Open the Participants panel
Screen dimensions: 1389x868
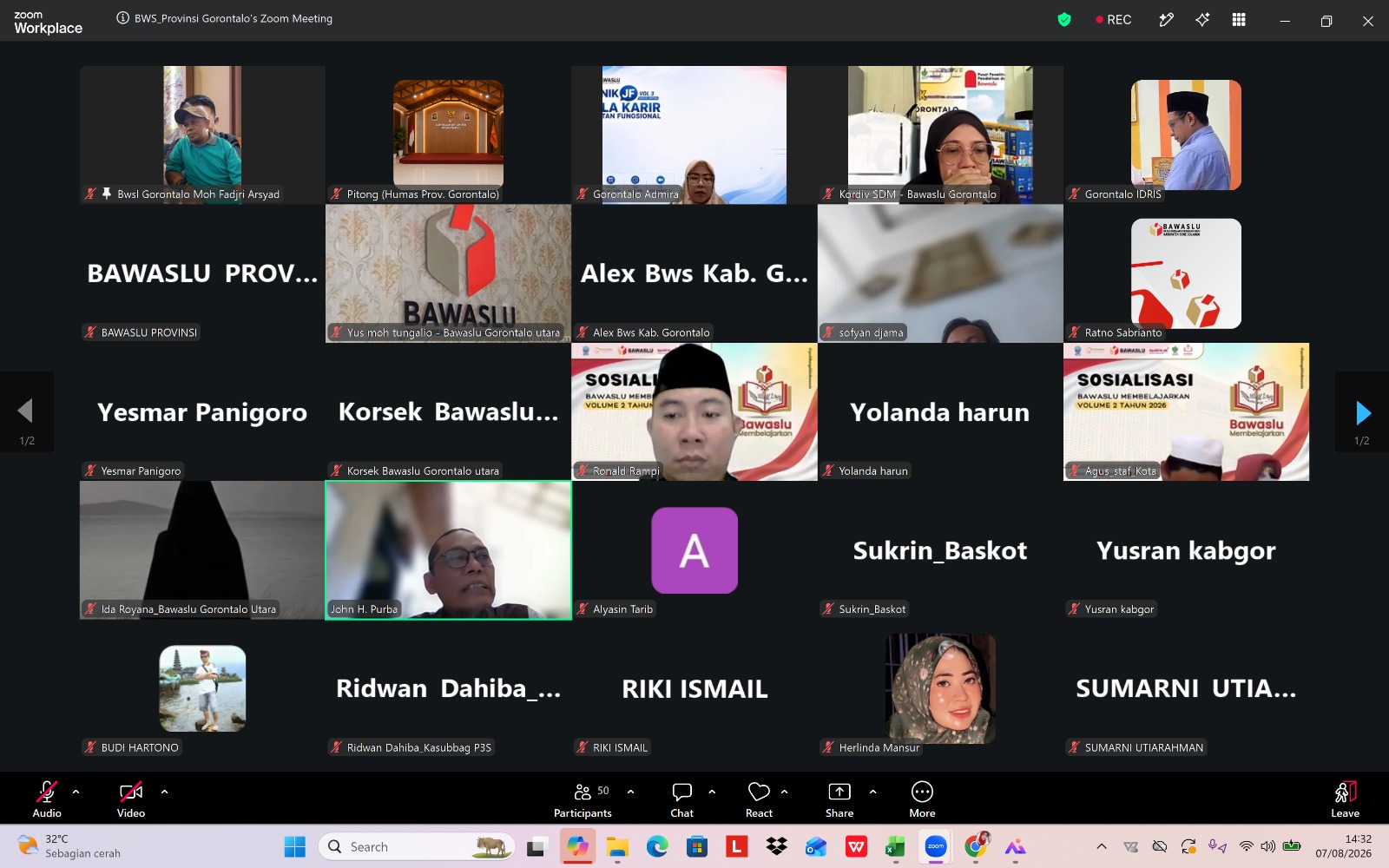[583, 798]
